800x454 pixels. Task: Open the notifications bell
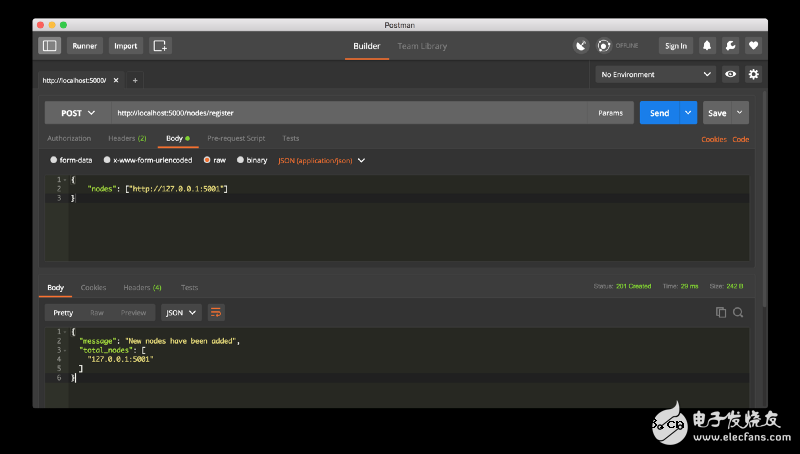tap(707, 45)
